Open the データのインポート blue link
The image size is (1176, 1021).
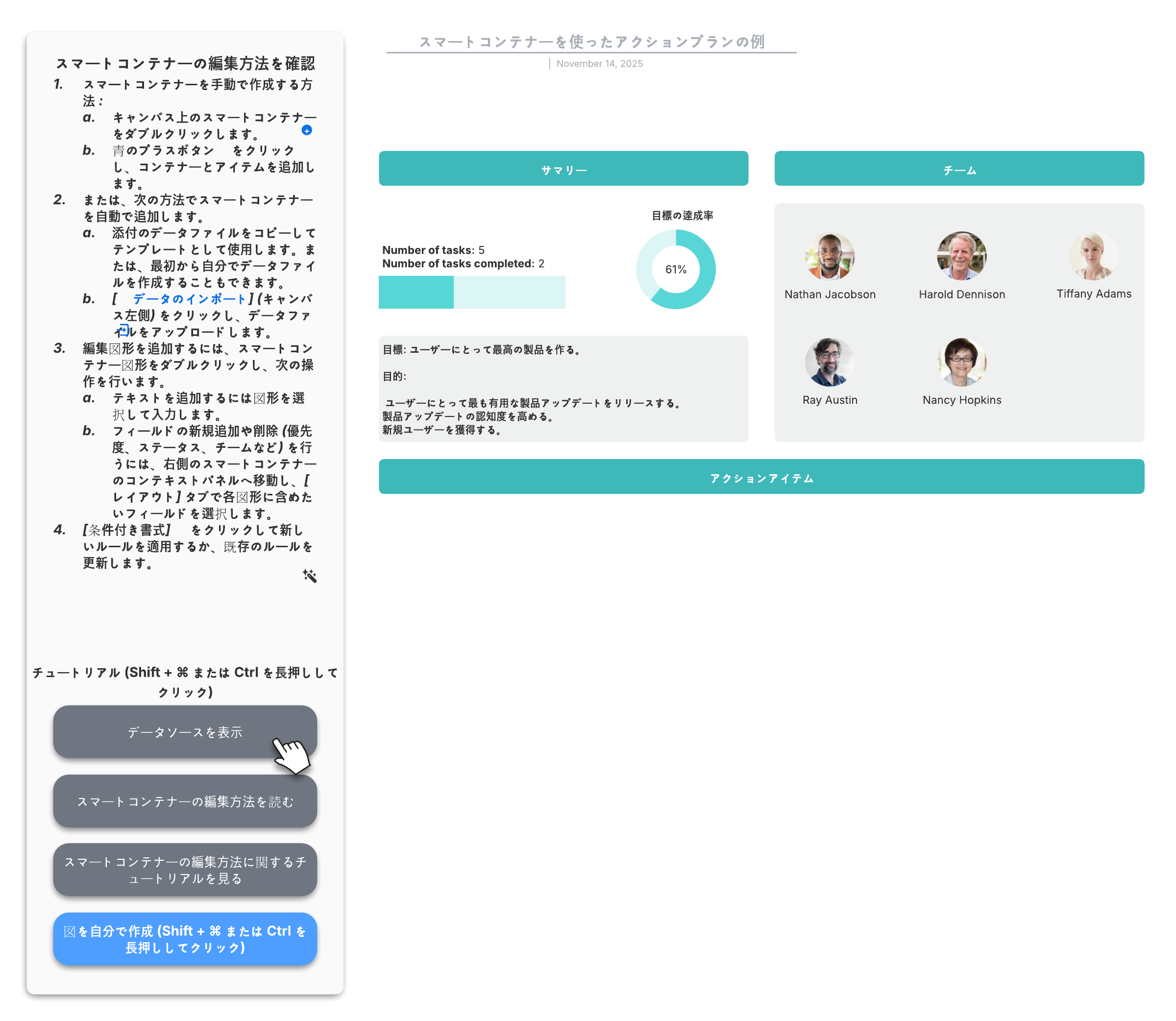click(189, 299)
